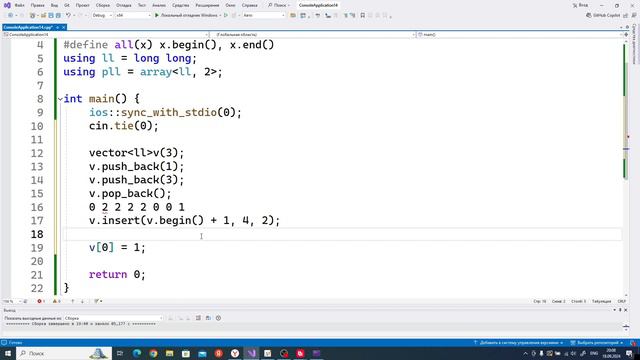
Task: Open Mail app from taskbar
Action: tap(202, 353)
